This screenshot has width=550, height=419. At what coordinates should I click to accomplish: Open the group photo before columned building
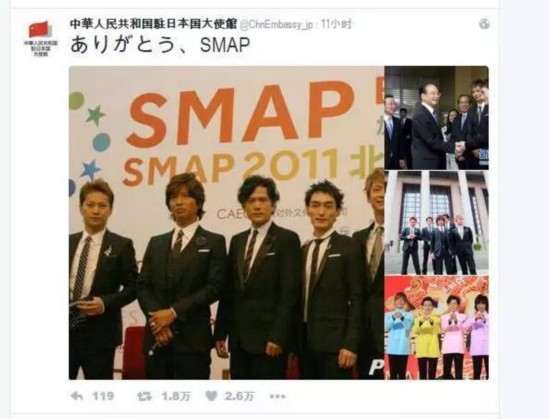pos(436,223)
